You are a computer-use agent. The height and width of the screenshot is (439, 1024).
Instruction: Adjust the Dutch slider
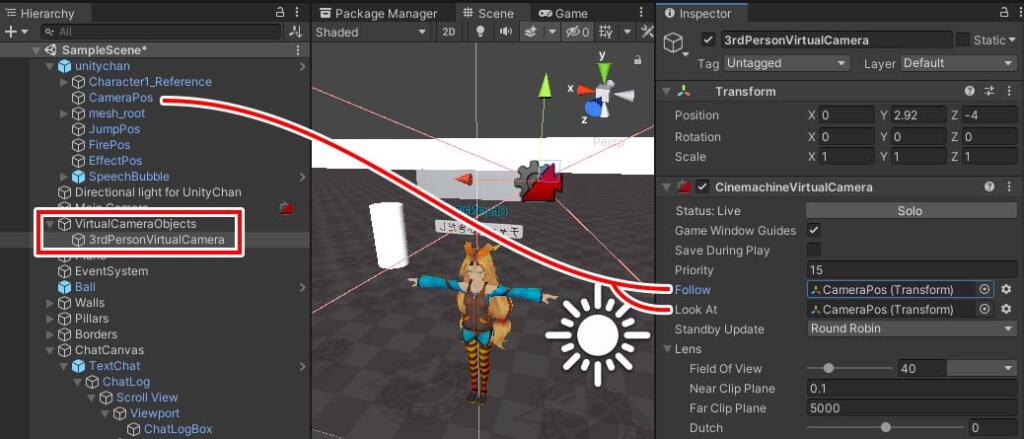tap(886, 428)
